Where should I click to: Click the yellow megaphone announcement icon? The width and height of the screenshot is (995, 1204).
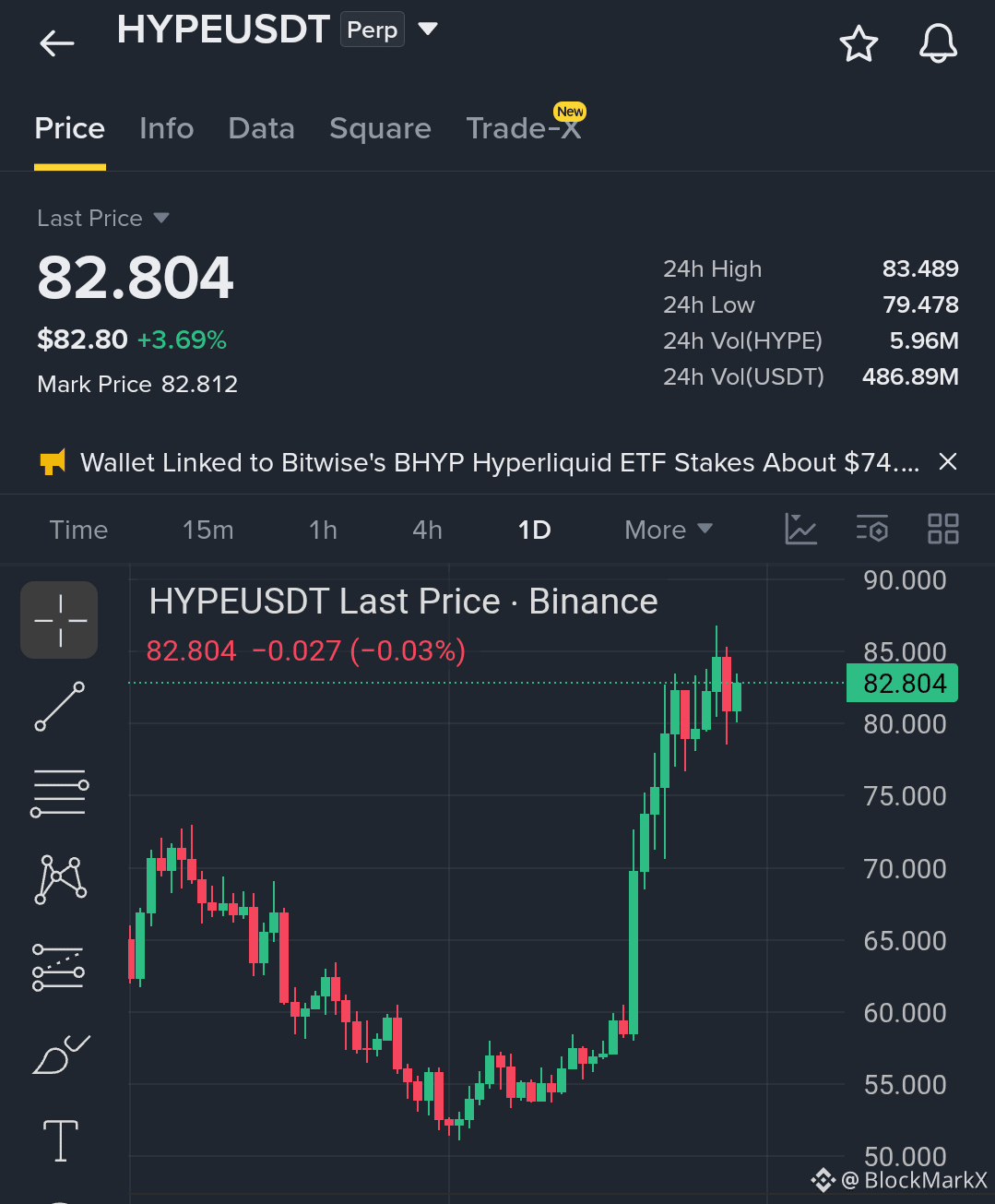pos(53,462)
